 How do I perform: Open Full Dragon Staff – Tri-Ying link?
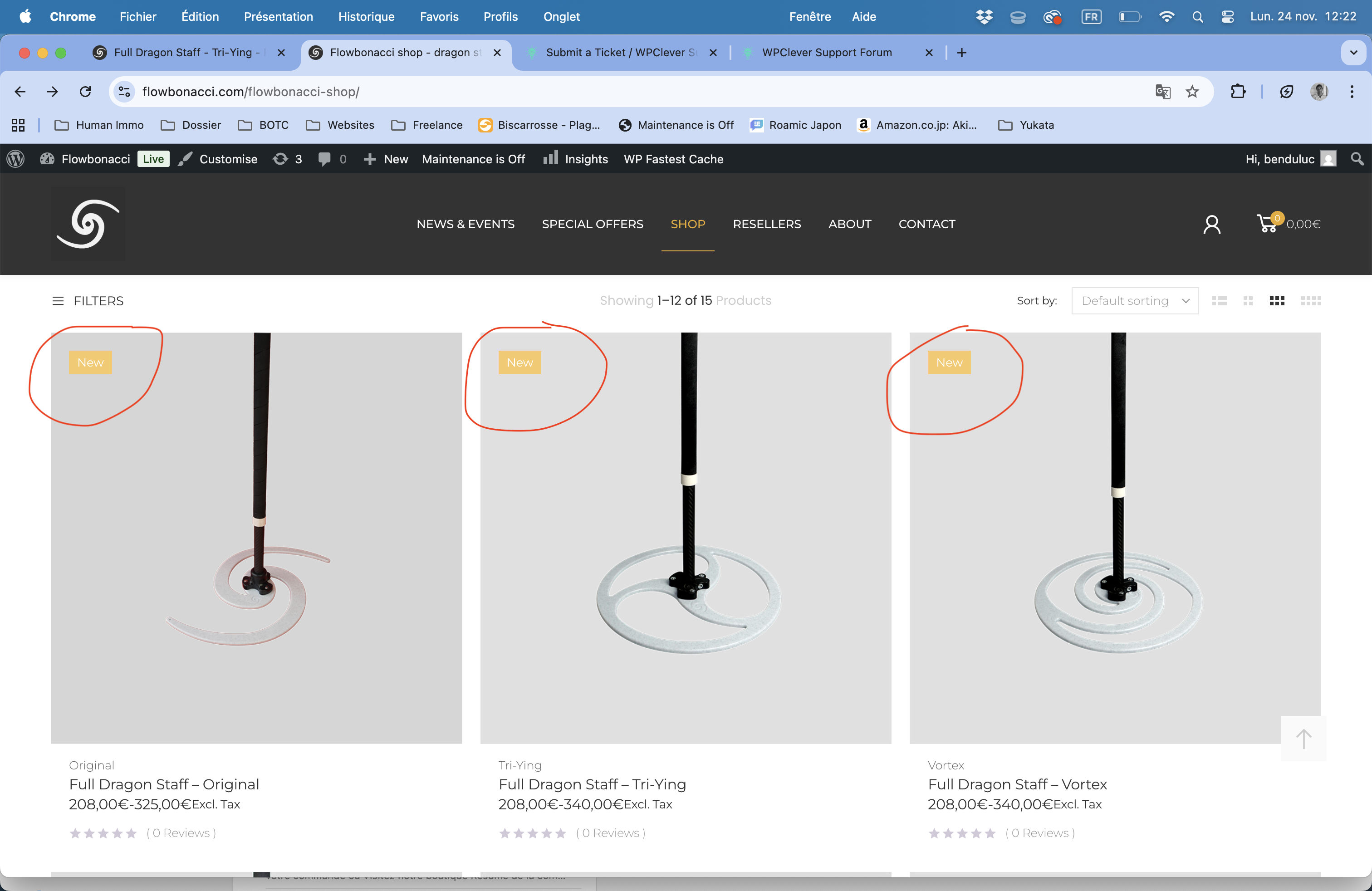coord(592,784)
